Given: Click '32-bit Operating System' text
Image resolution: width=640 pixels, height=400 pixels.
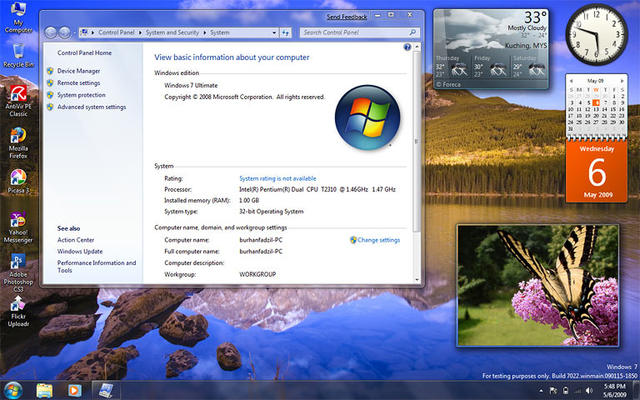Looking at the screenshot, I should 271,211.
